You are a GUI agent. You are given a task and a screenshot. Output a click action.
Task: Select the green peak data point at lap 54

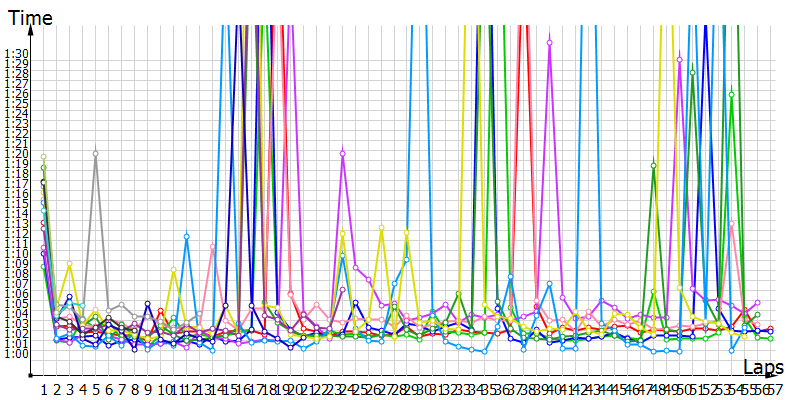click(x=732, y=95)
